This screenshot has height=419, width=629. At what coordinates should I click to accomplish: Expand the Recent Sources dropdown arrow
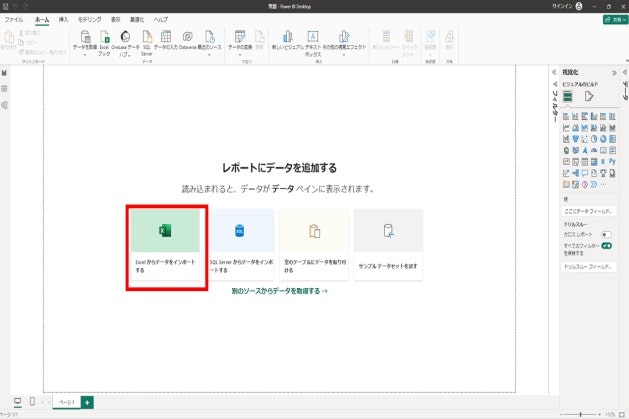click(209, 55)
